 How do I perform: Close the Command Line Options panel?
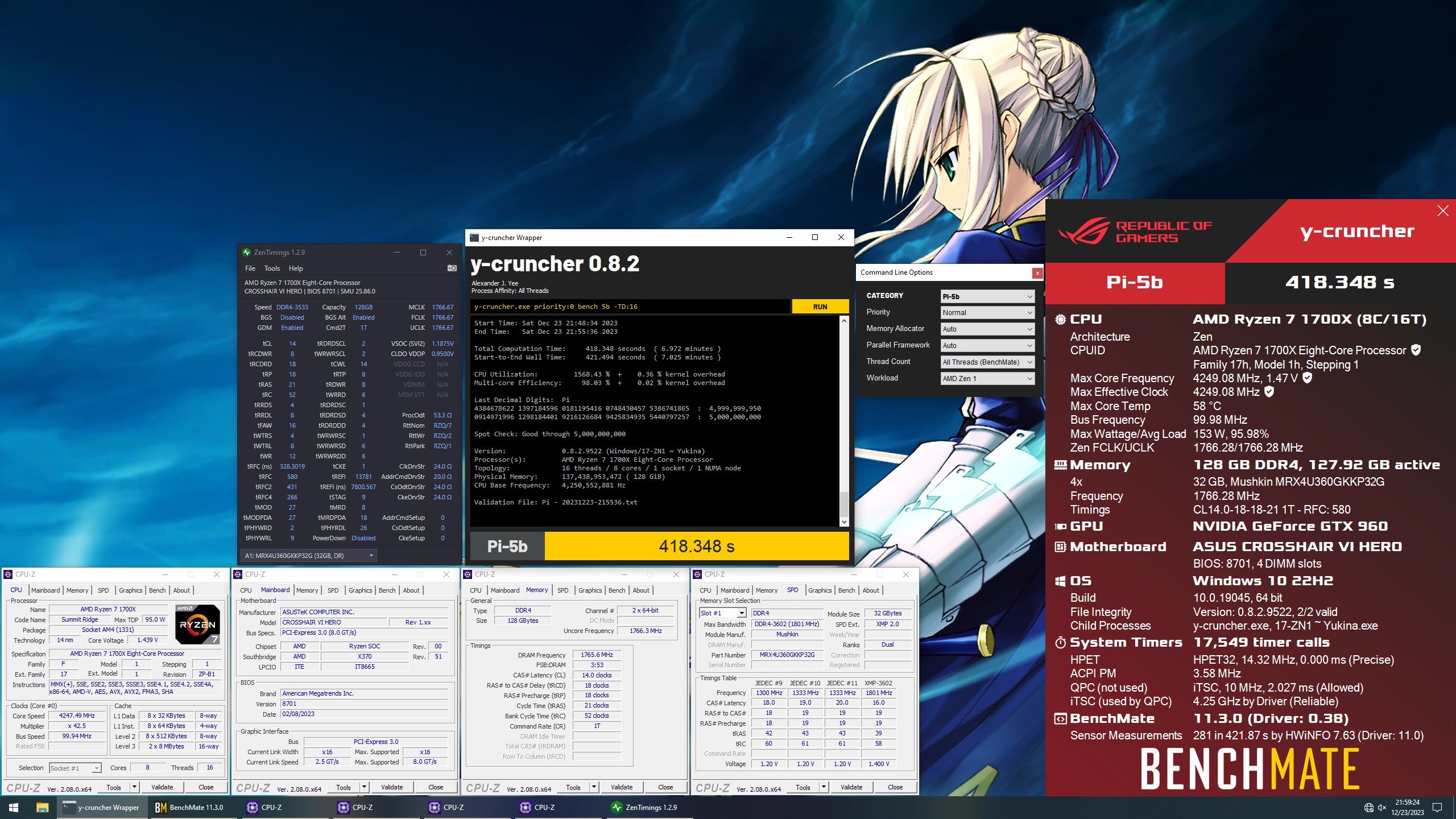tap(1037, 273)
